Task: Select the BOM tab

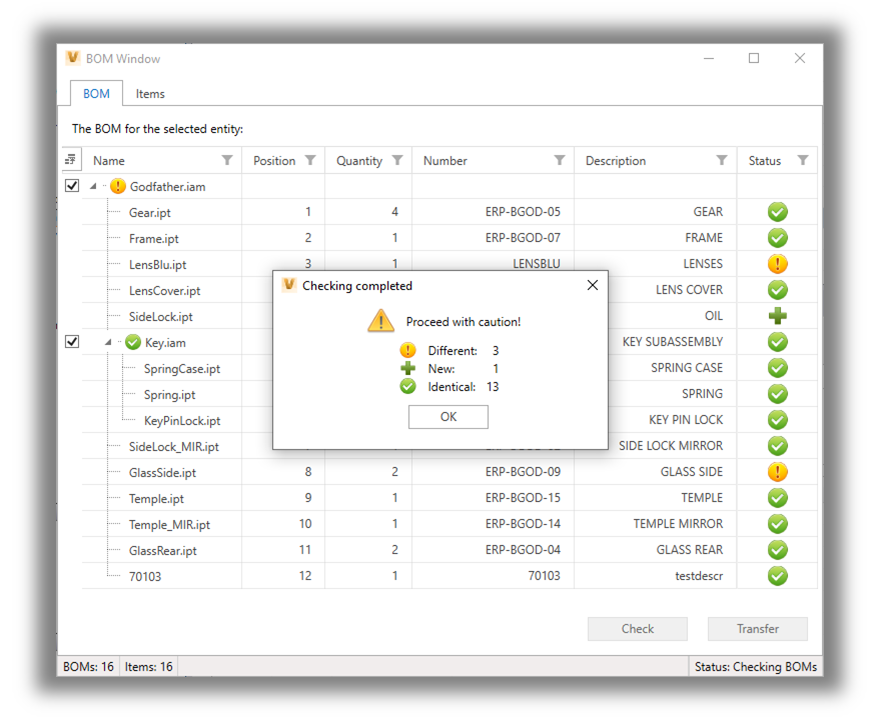Action: (96, 93)
